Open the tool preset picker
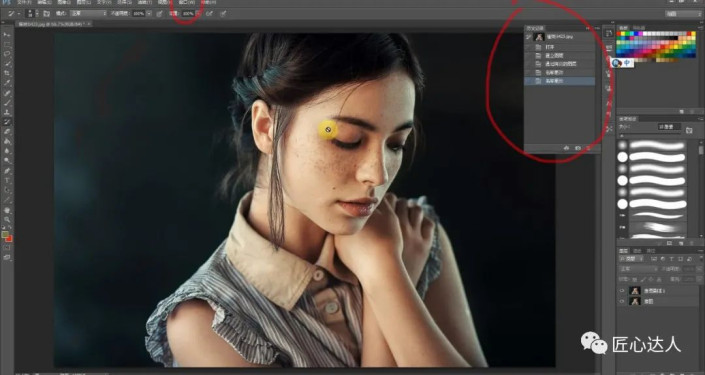The width and height of the screenshot is (705, 375). (x=13, y=14)
